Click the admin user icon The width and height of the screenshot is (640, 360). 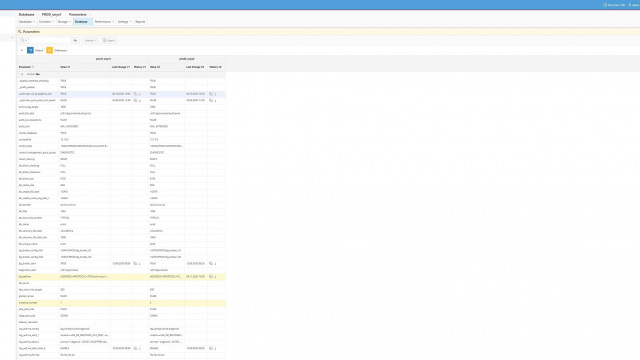(x=629, y=5)
